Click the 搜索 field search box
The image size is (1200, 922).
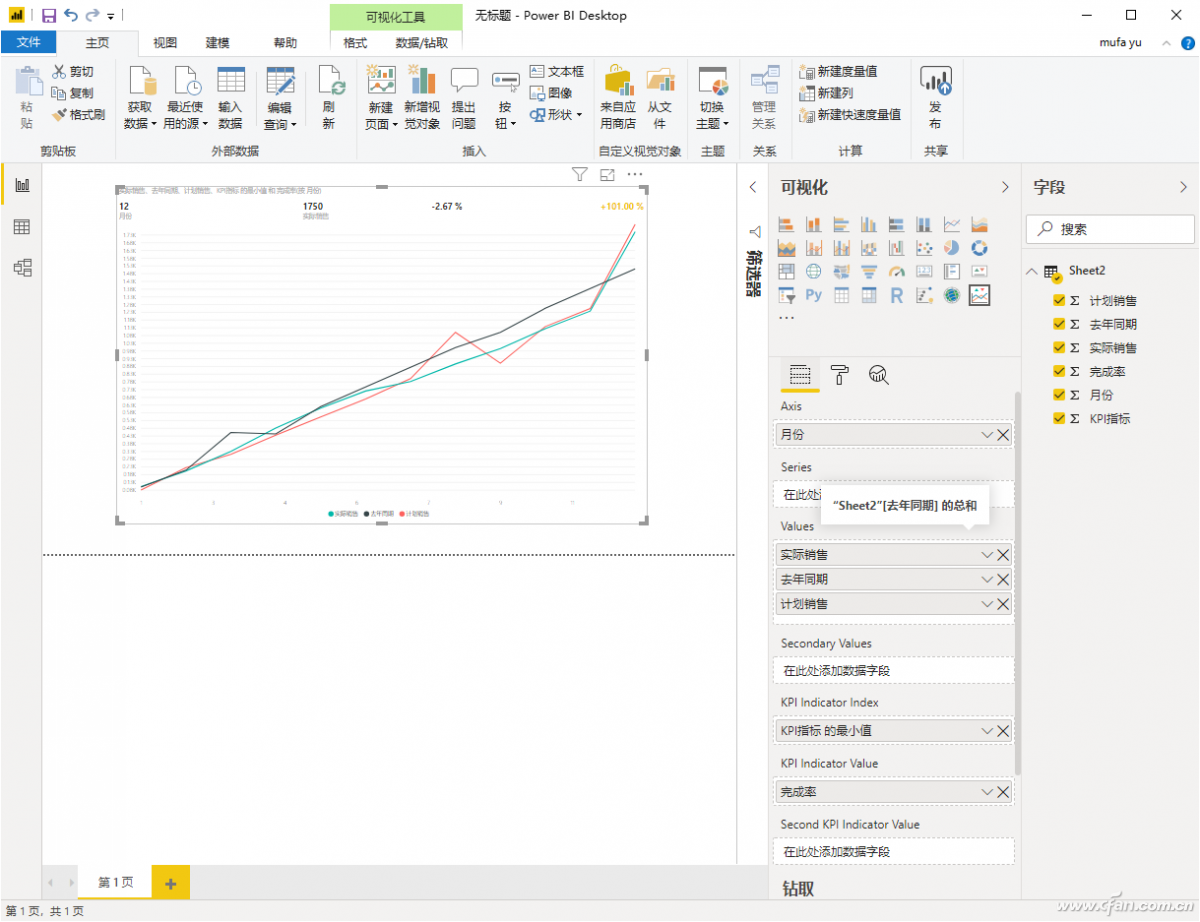(1110, 229)
